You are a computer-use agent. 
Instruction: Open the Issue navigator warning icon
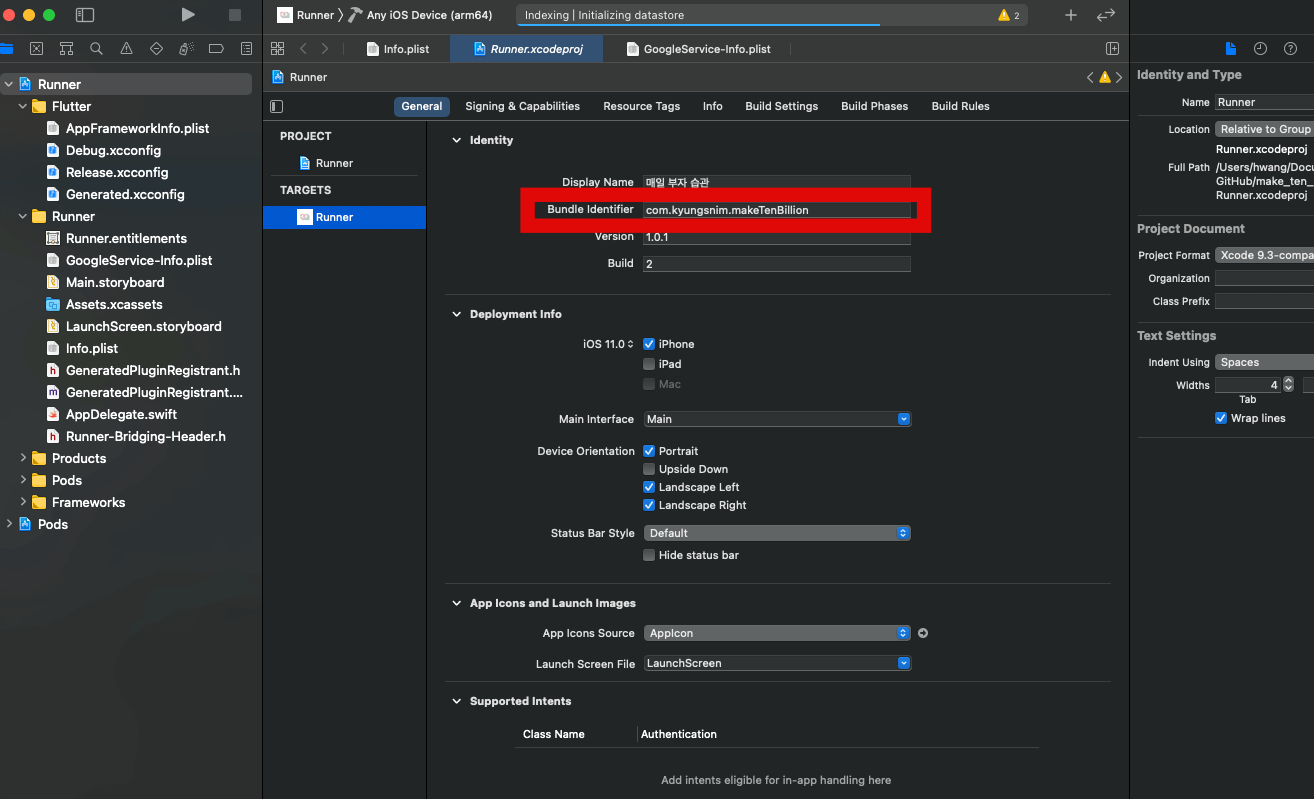tap(126, 48)
